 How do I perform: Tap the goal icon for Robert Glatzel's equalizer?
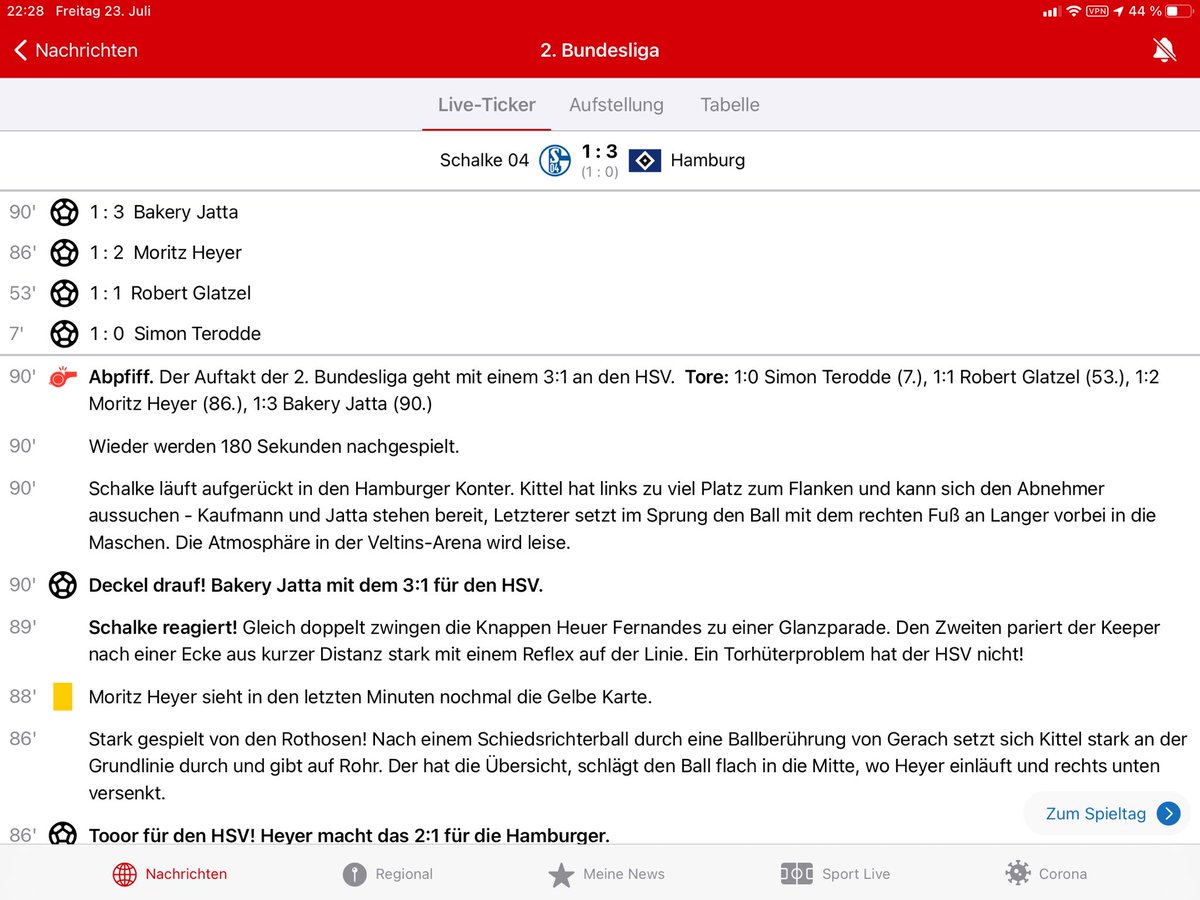(x=64, y=293)
